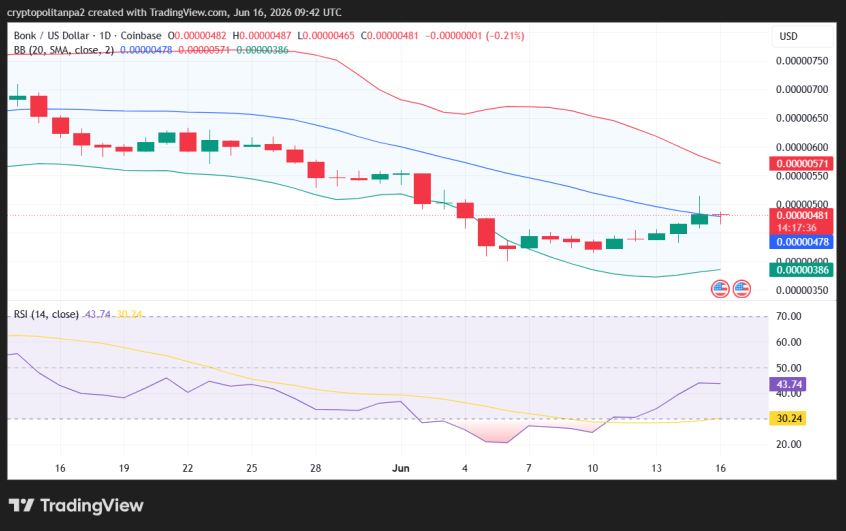The image size is (846, 531).
Task: Click the 0.00000600 price axis label
Action: [x=802, y=147]
